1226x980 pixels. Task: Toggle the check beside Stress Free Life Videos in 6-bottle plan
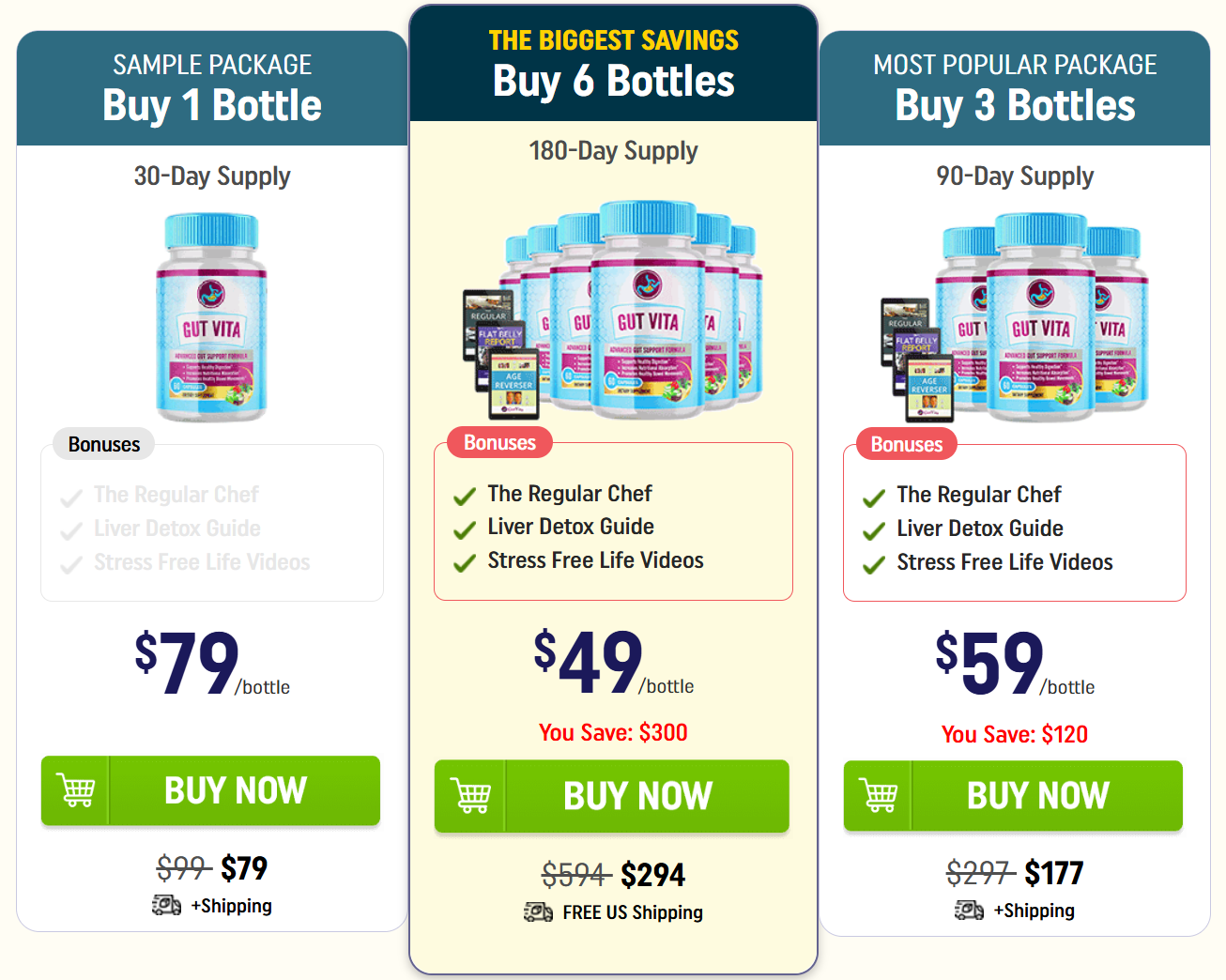point(464,559)
